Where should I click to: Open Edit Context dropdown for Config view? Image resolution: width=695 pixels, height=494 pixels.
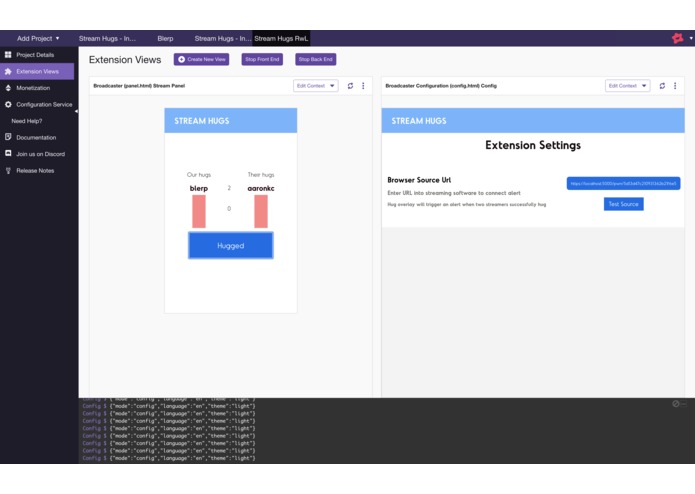click(628, 86)
